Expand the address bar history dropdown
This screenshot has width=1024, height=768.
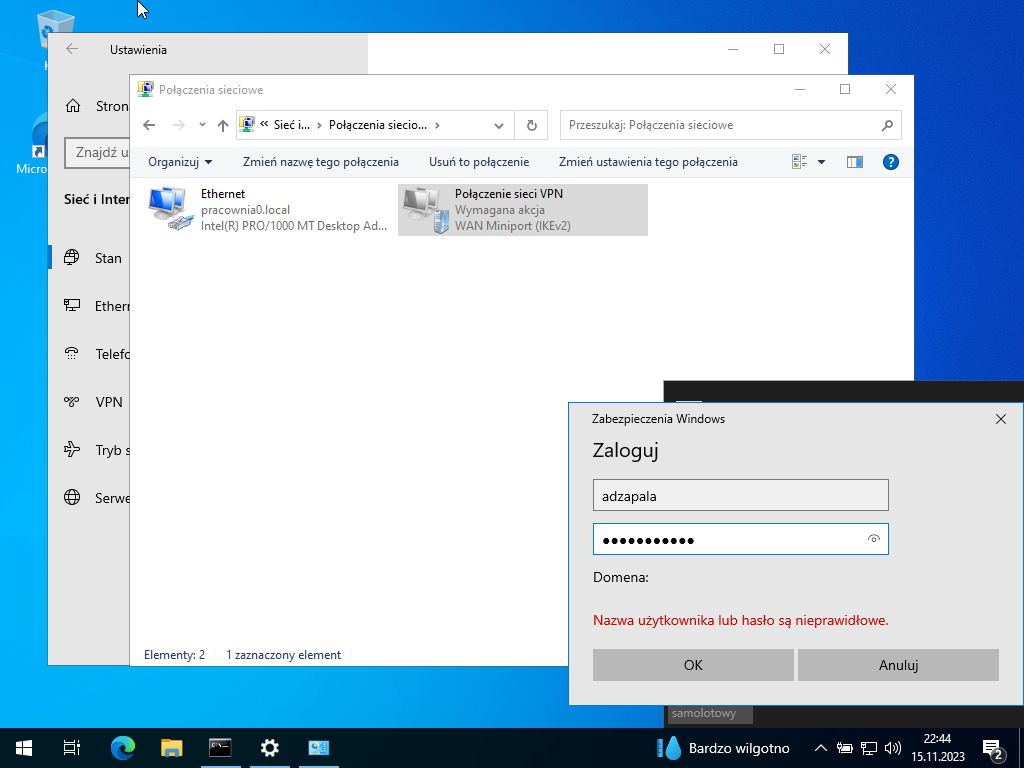499,125
